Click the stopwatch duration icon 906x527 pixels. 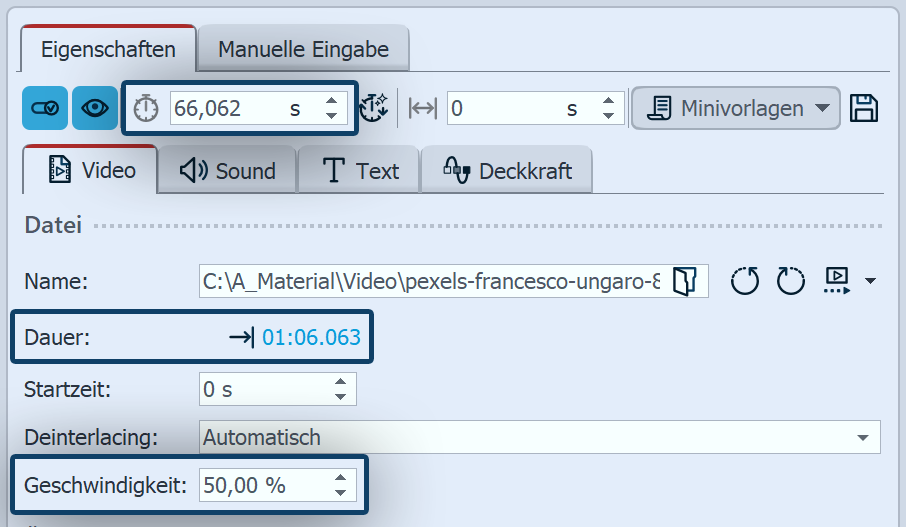pyautogui.click(x=147, y=109)
